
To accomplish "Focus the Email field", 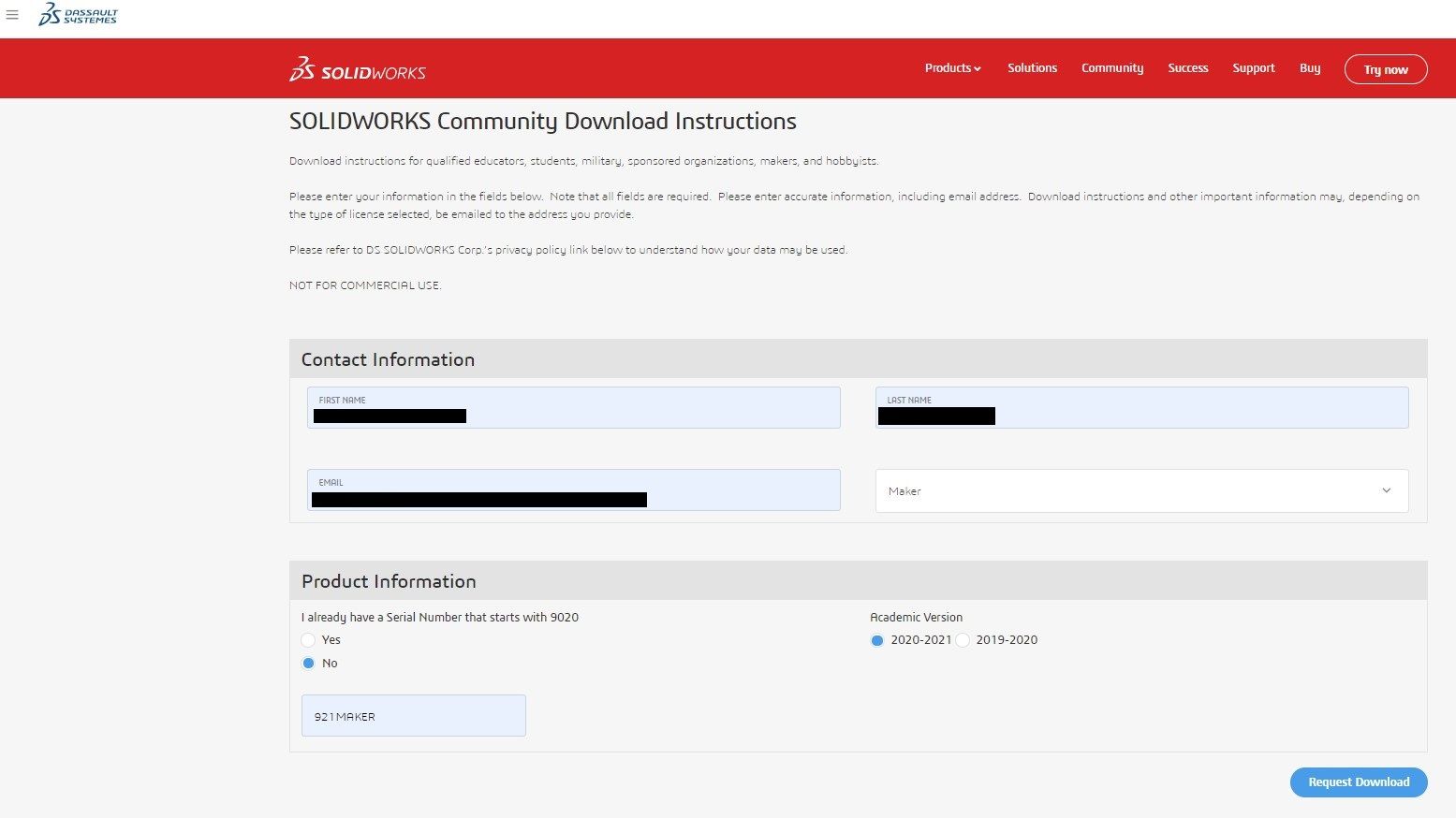I will (x=574, y=490).
